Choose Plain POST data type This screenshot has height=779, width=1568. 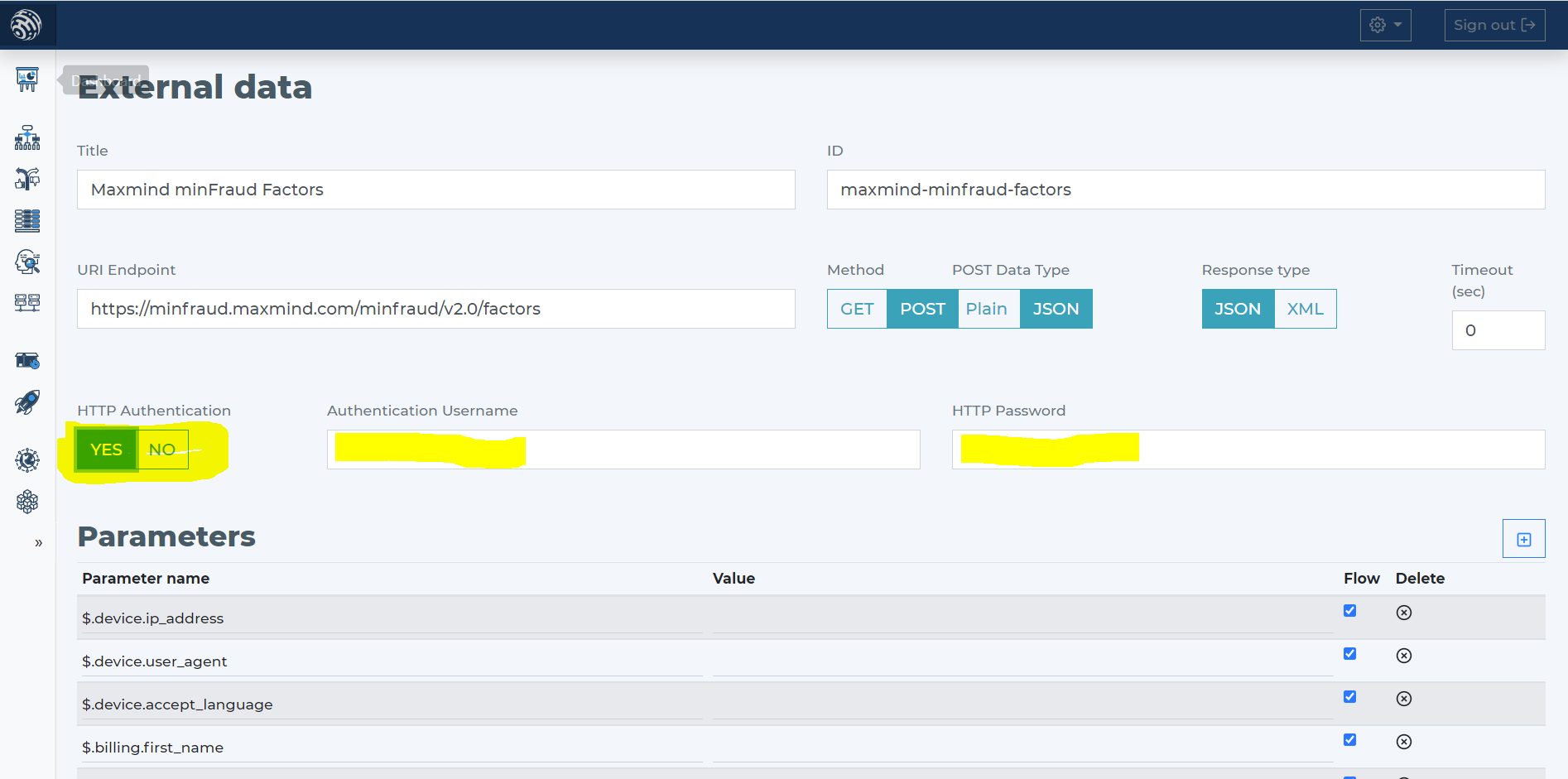point(987,309)
